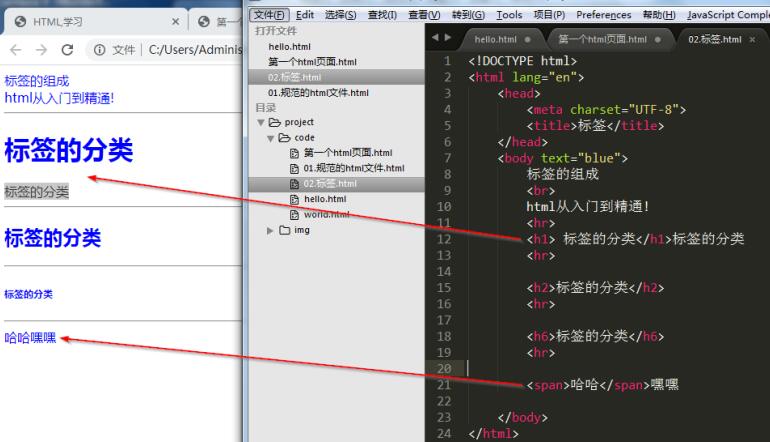Click the span 哈哈 code line

point(603,385)
